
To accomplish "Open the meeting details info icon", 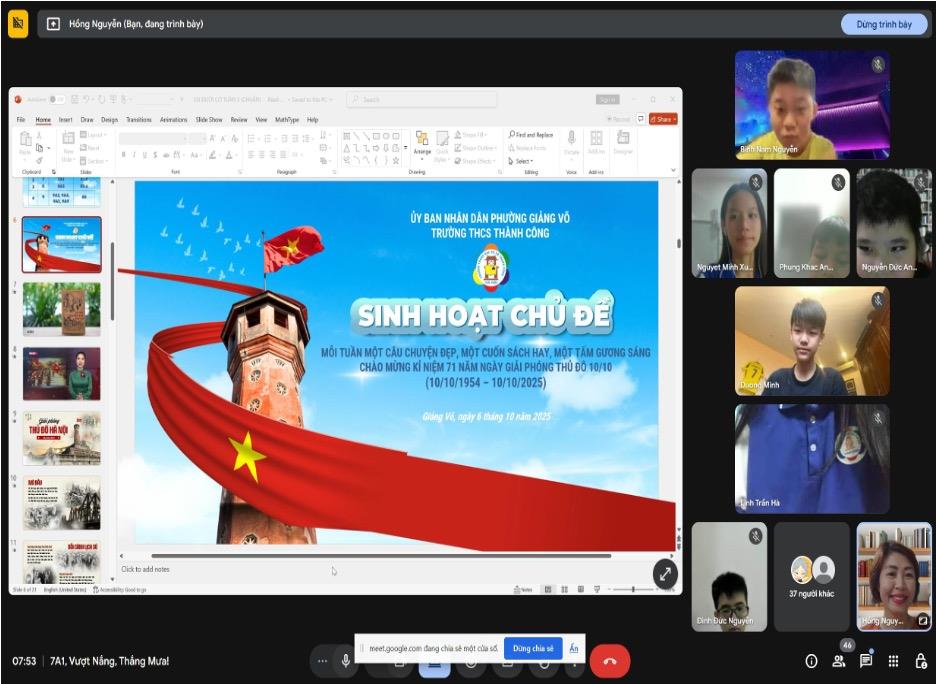I will point(811,661).
